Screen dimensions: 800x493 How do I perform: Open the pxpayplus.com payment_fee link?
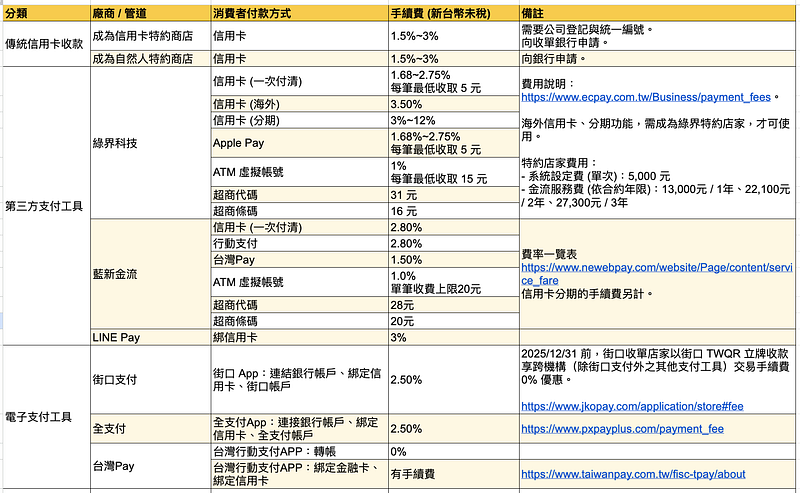622,429
